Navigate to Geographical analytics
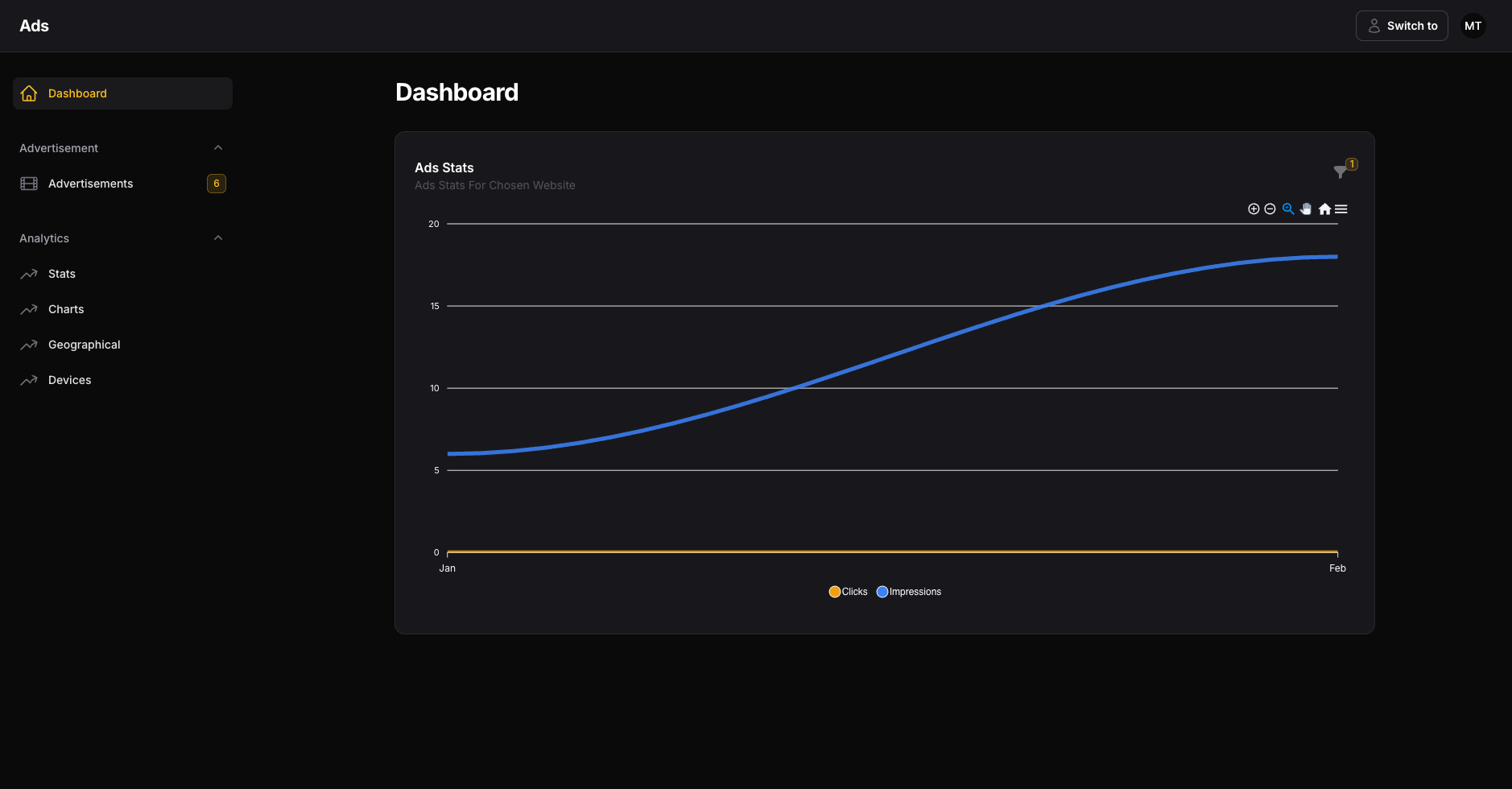 [x=84, y=345]
